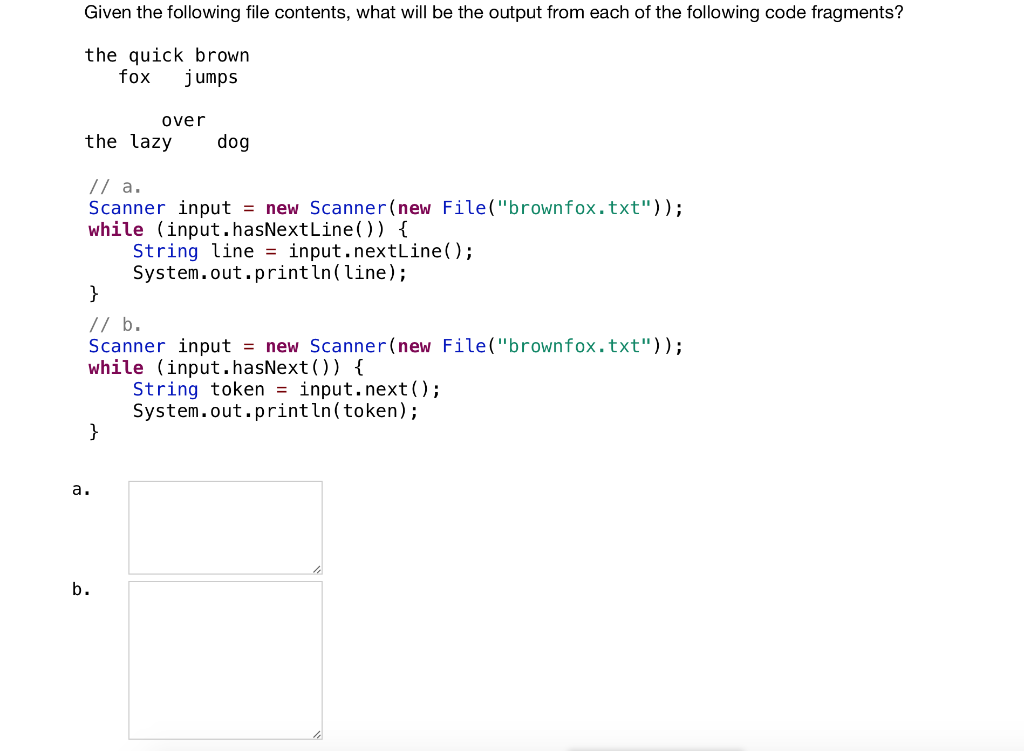Click the Scanner declaration line in fragment b
This screenshot has height=751, width=1024.
click(386, 346)
